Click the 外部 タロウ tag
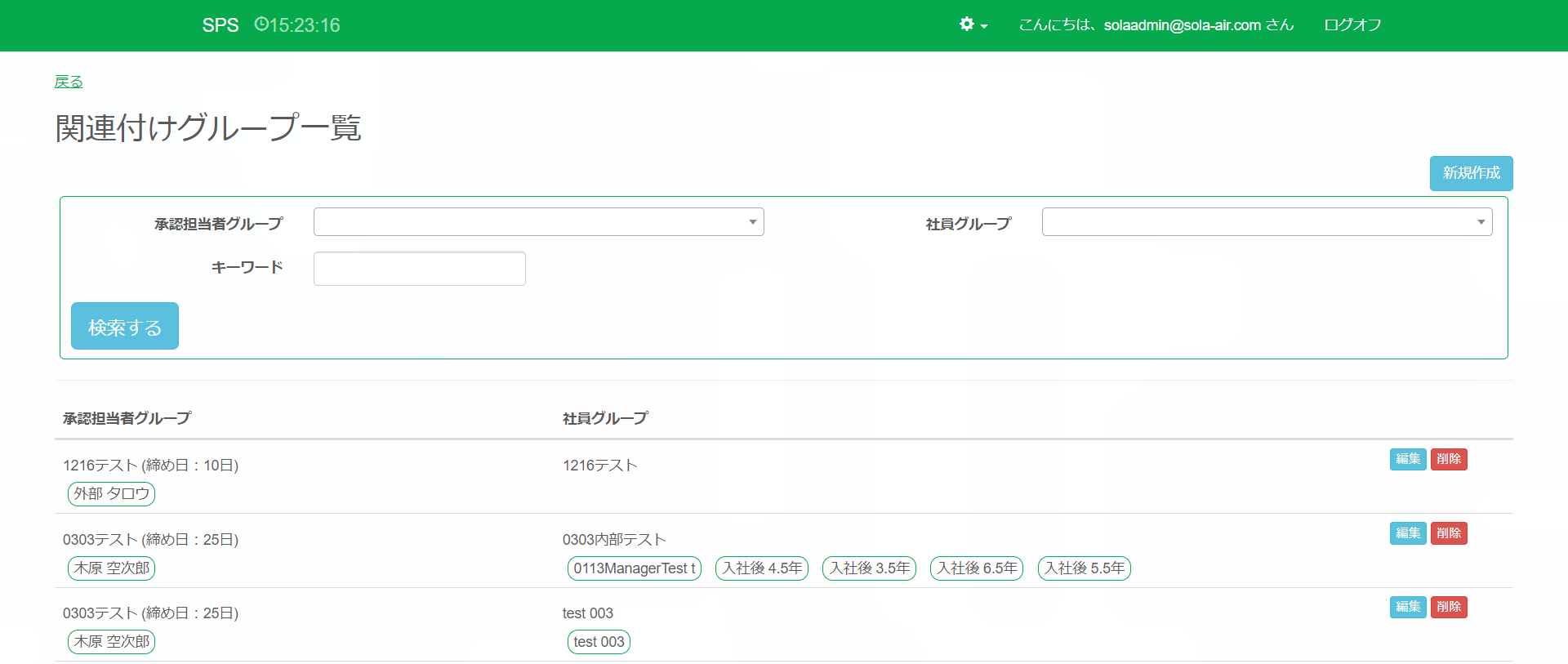Screen dimensions: 1568x664 click(x=111, y=494)
